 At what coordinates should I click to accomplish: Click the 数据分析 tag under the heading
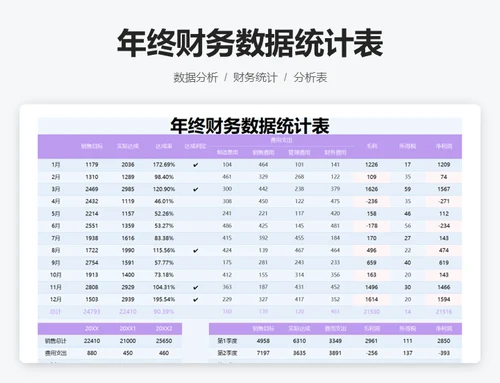coord(196,77)
